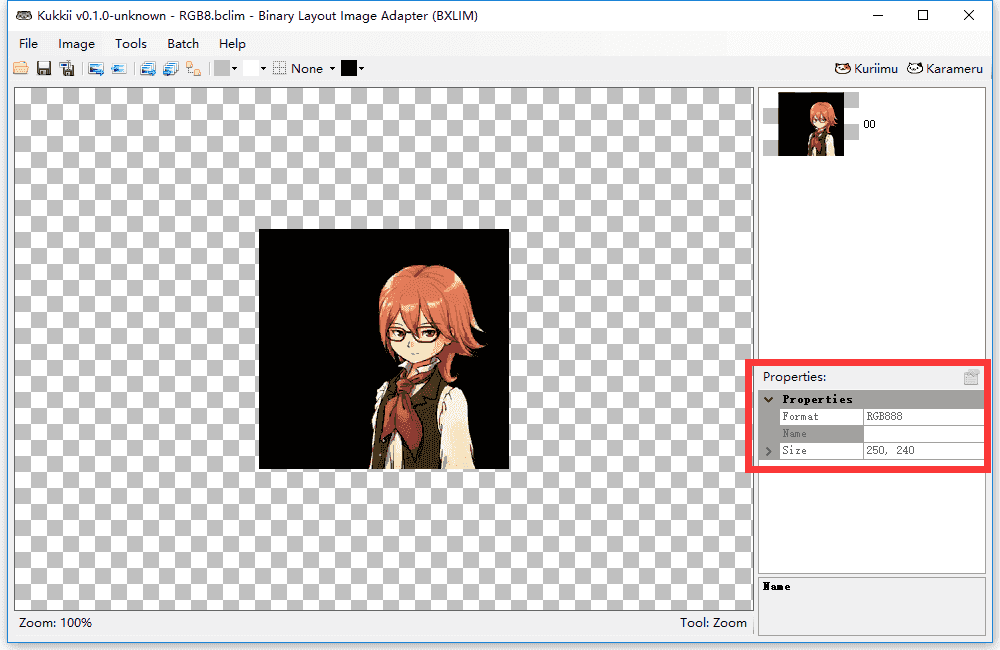Collapse the Properties category chevron
Screen dimensions: 1000x650
coord(768,399)
